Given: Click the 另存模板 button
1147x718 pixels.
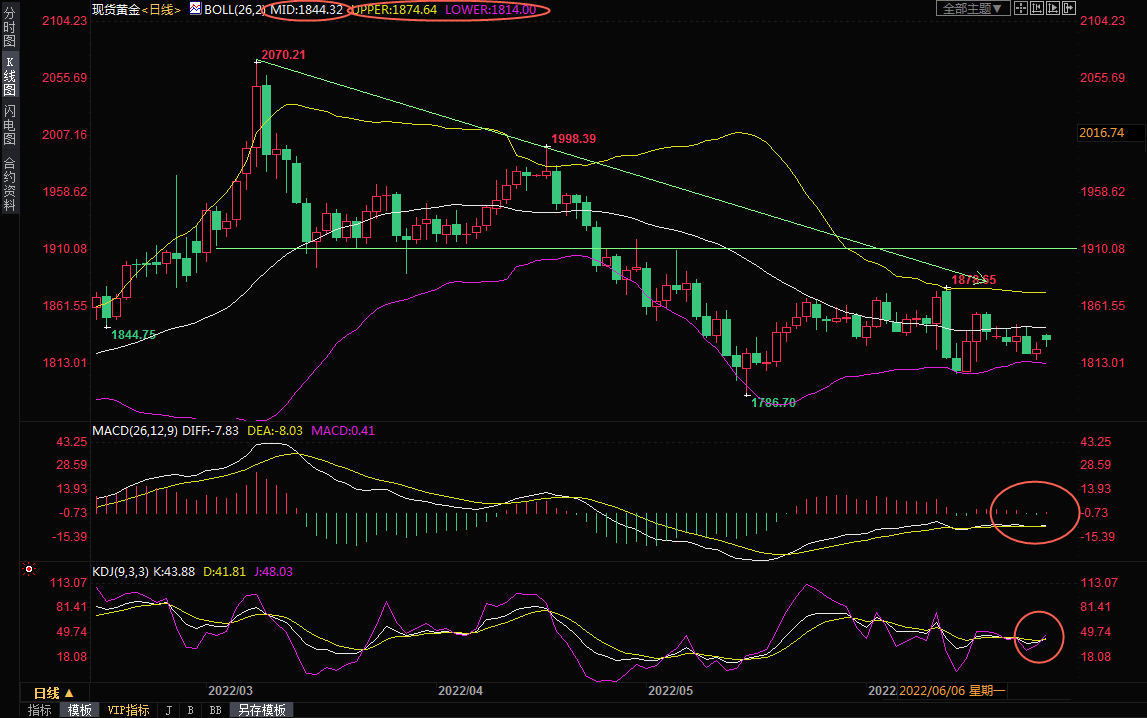Looking at the screenshot, I should [x=262, y=710].
